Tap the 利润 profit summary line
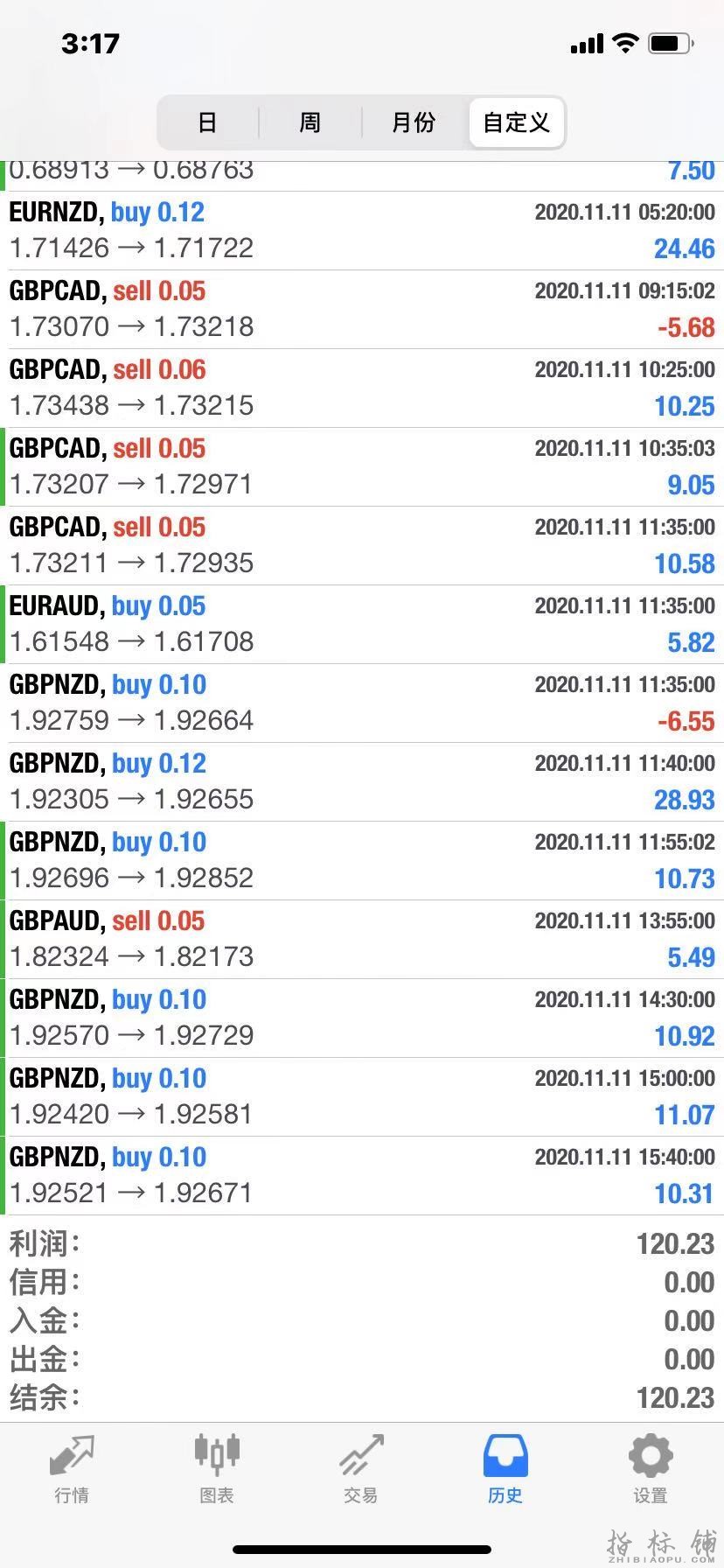Viewport: 724px width, 1568px height. 362,1243
